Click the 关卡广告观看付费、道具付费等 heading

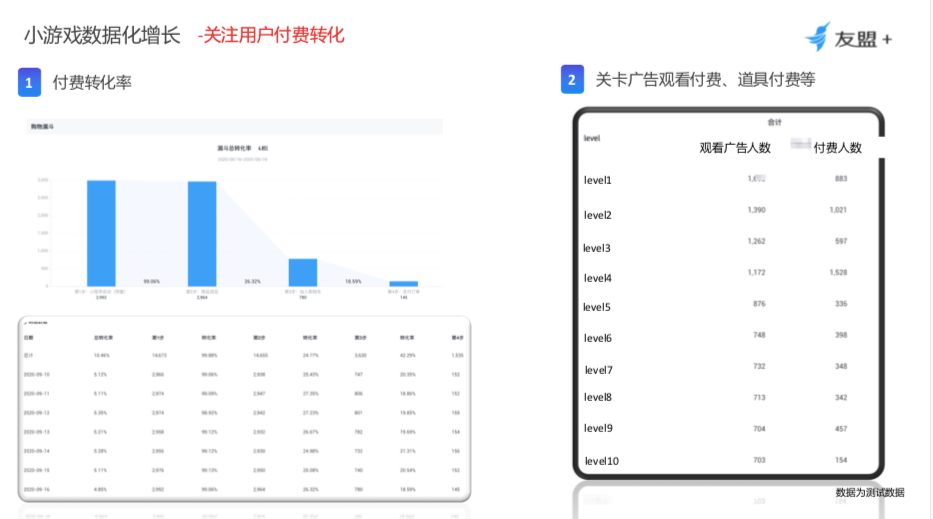pyautogui.click(x=705, y=79)
